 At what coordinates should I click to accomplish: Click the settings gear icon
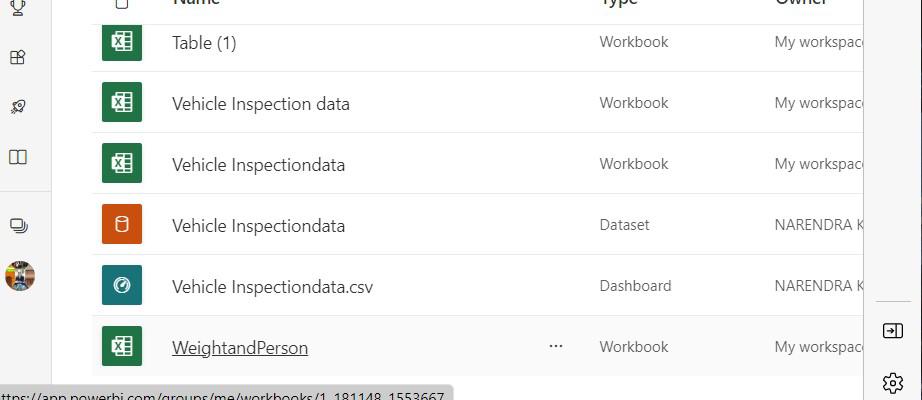(x=893, y=383)
